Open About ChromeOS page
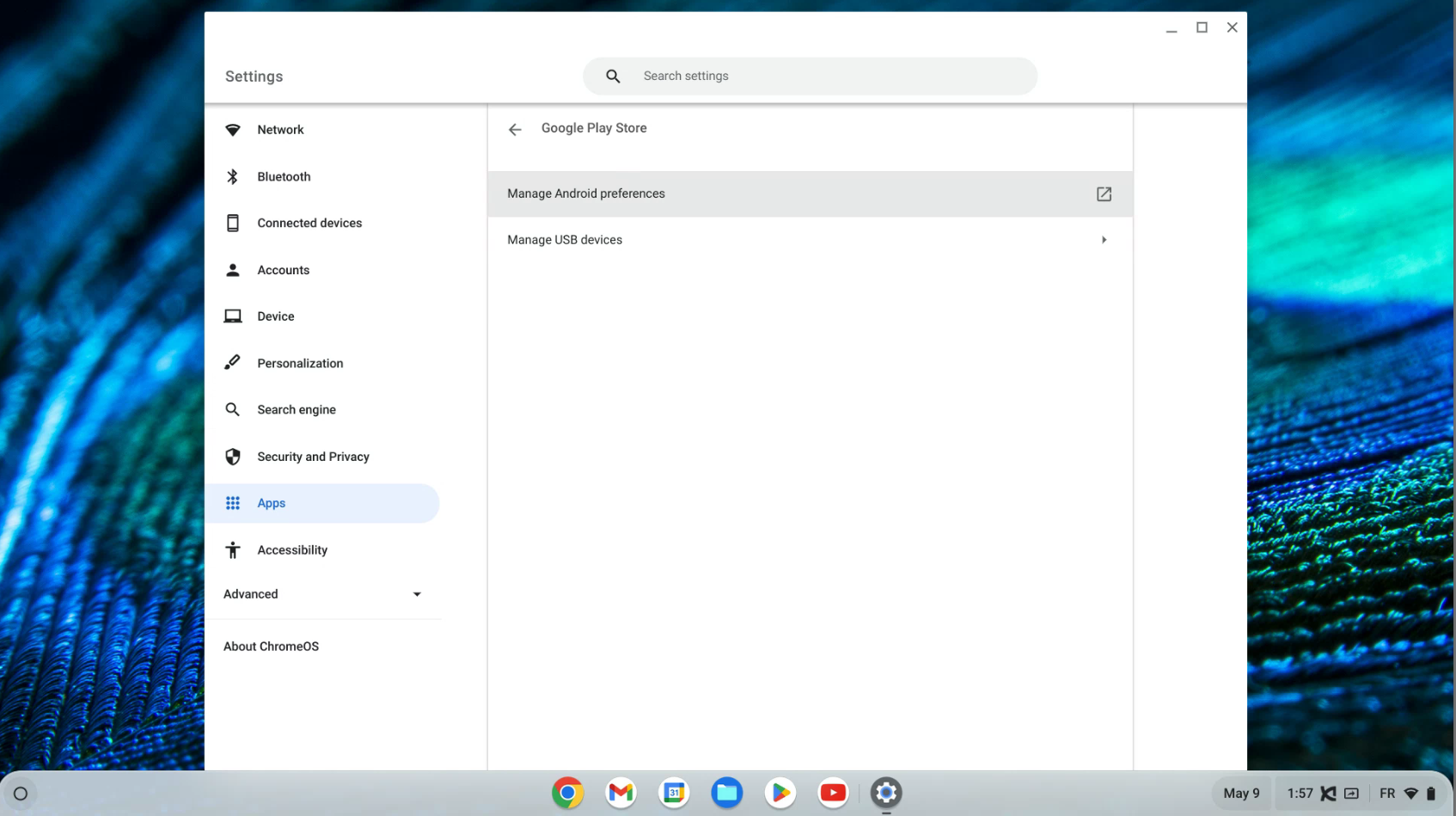The width and height of the screenshot is (1456, 816). click(271, 647)
